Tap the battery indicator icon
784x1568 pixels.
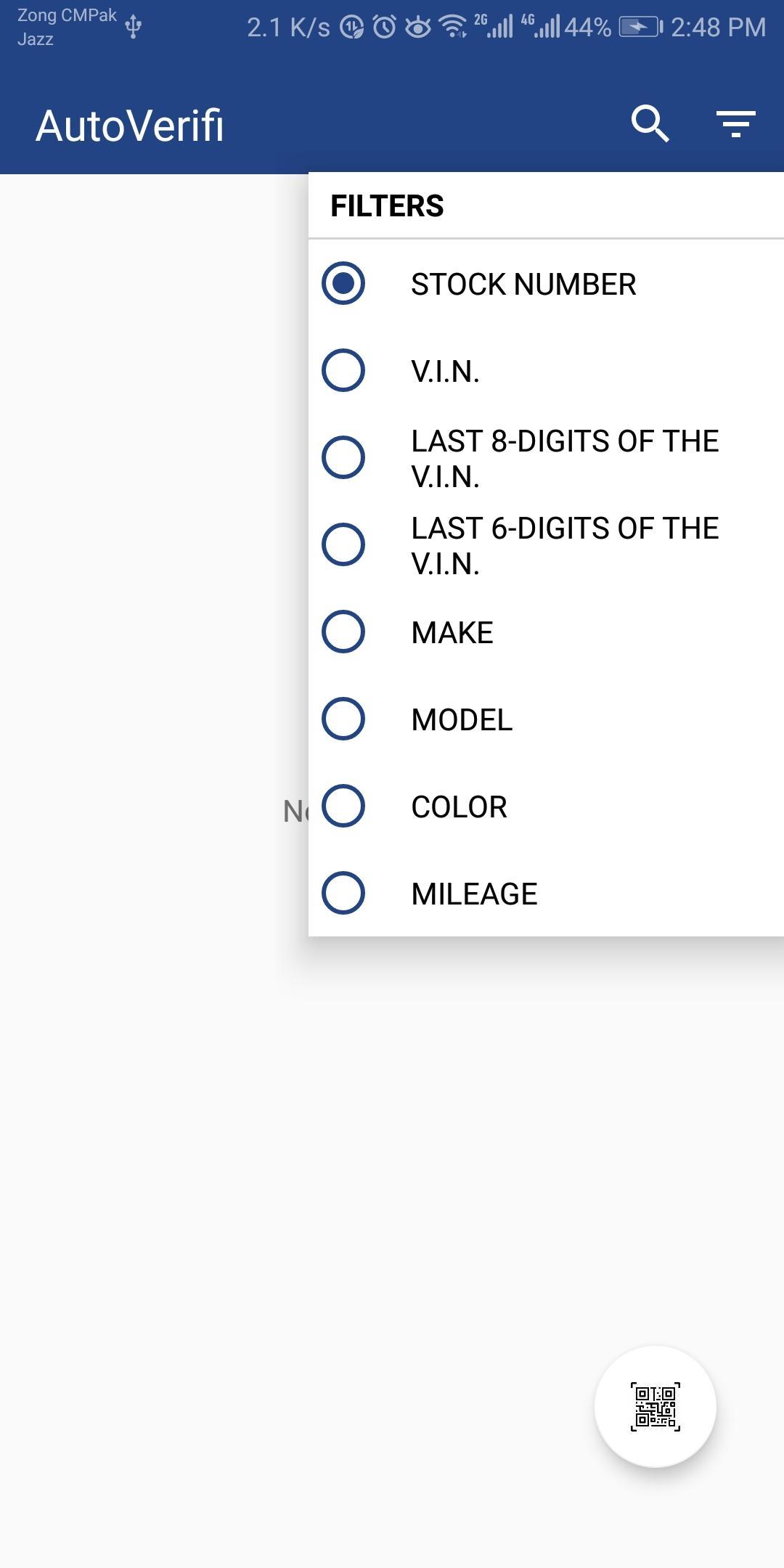641,28
